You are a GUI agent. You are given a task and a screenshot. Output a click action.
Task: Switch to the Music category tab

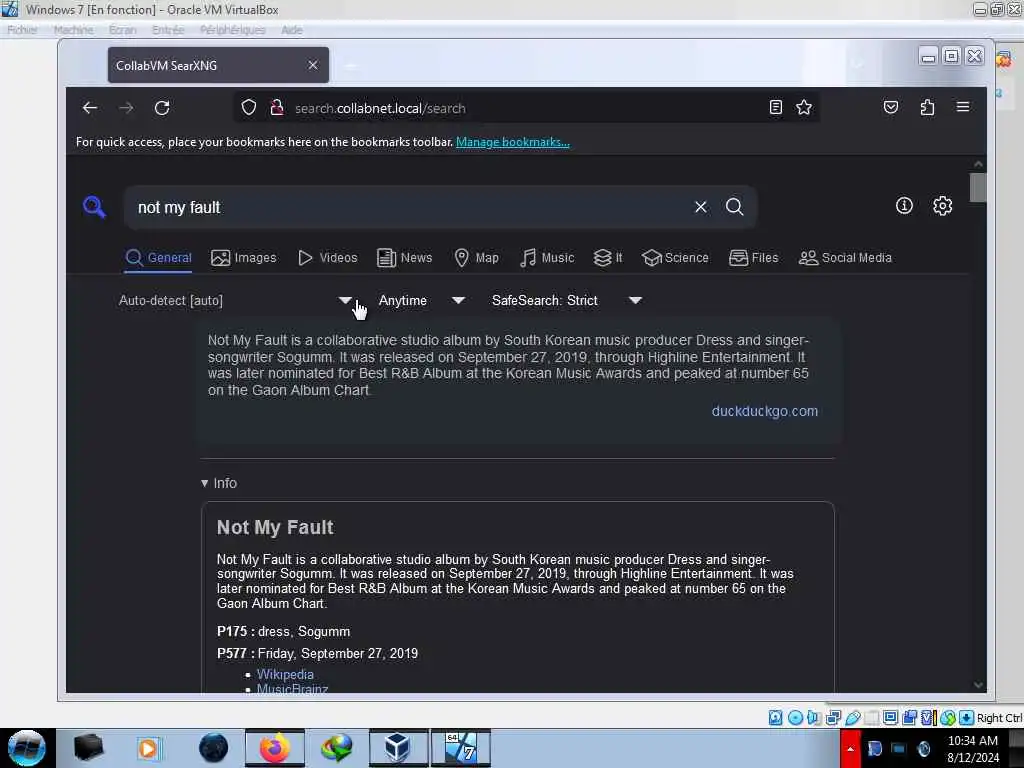[547, 258]
